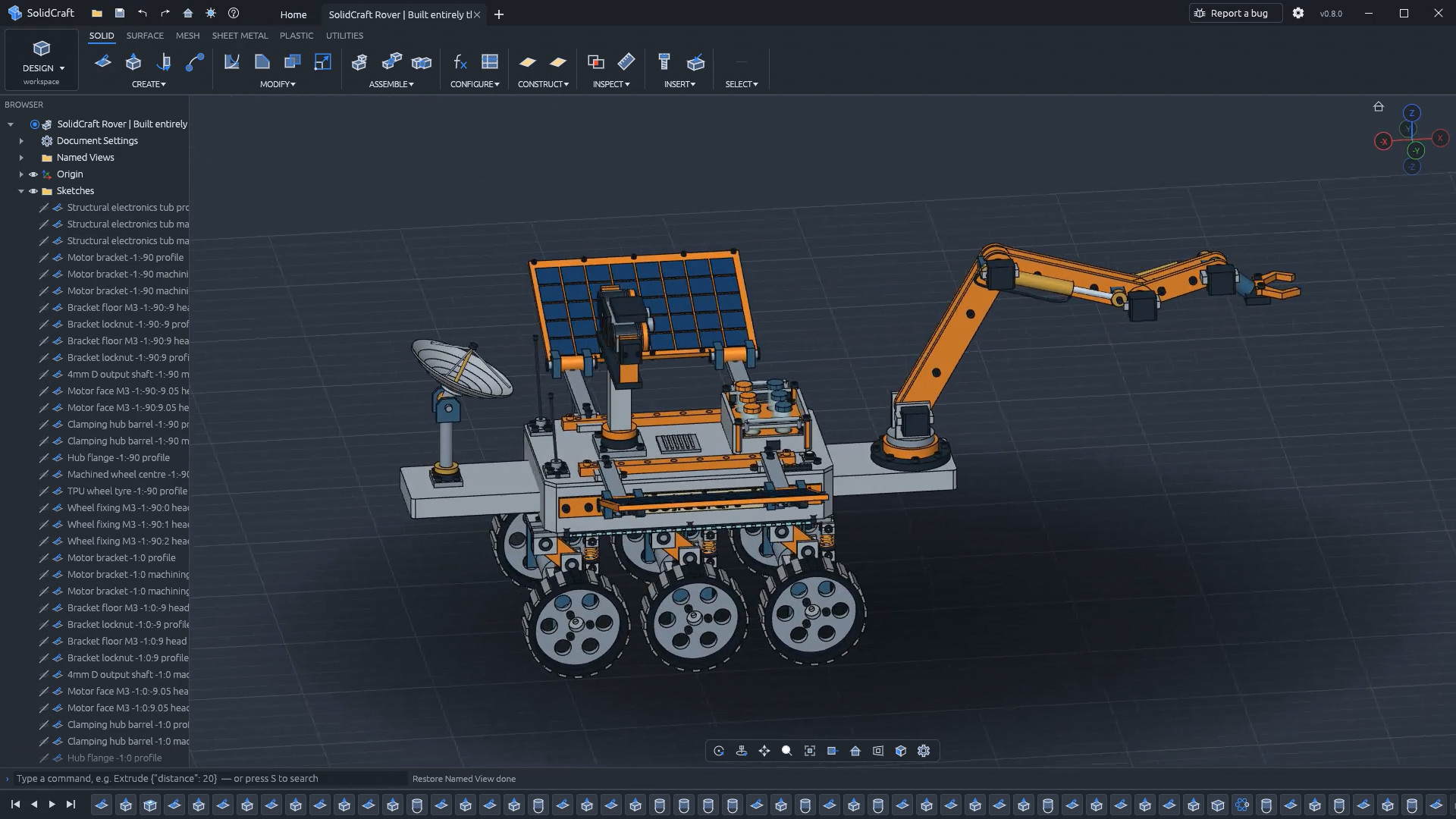Viewport: 1456px width, 819px height.
Task: Toggle visibility of the Origin folder
Action: click(33, 174)
